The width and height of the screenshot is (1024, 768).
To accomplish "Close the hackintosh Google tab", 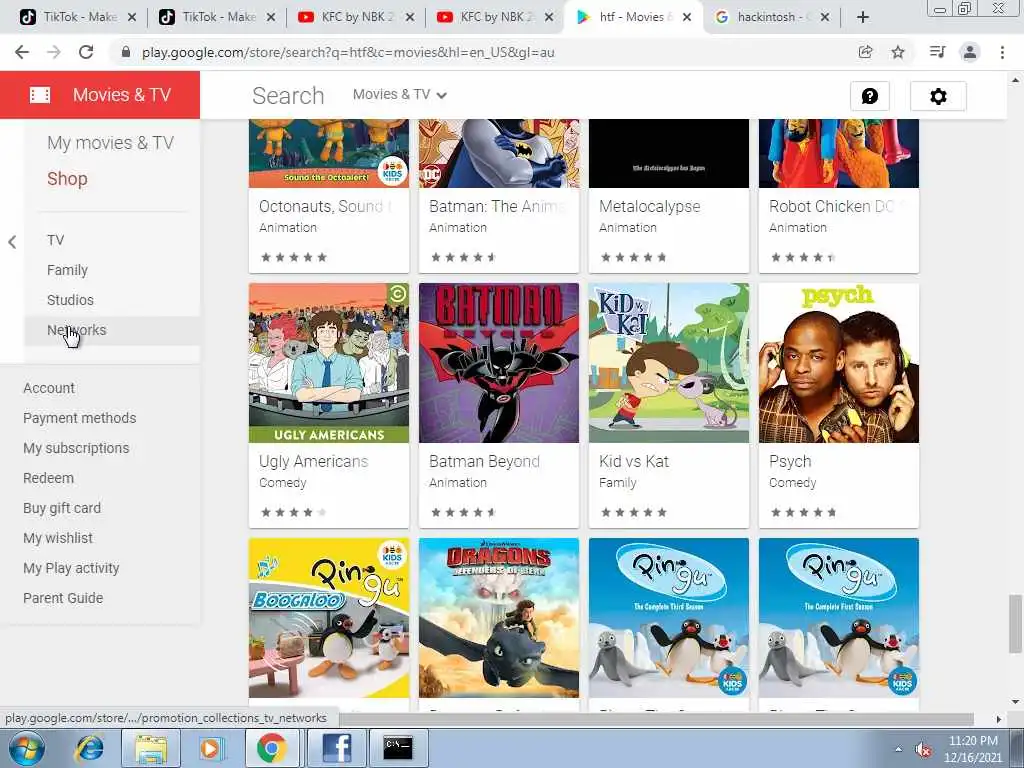I will (825, 18).
